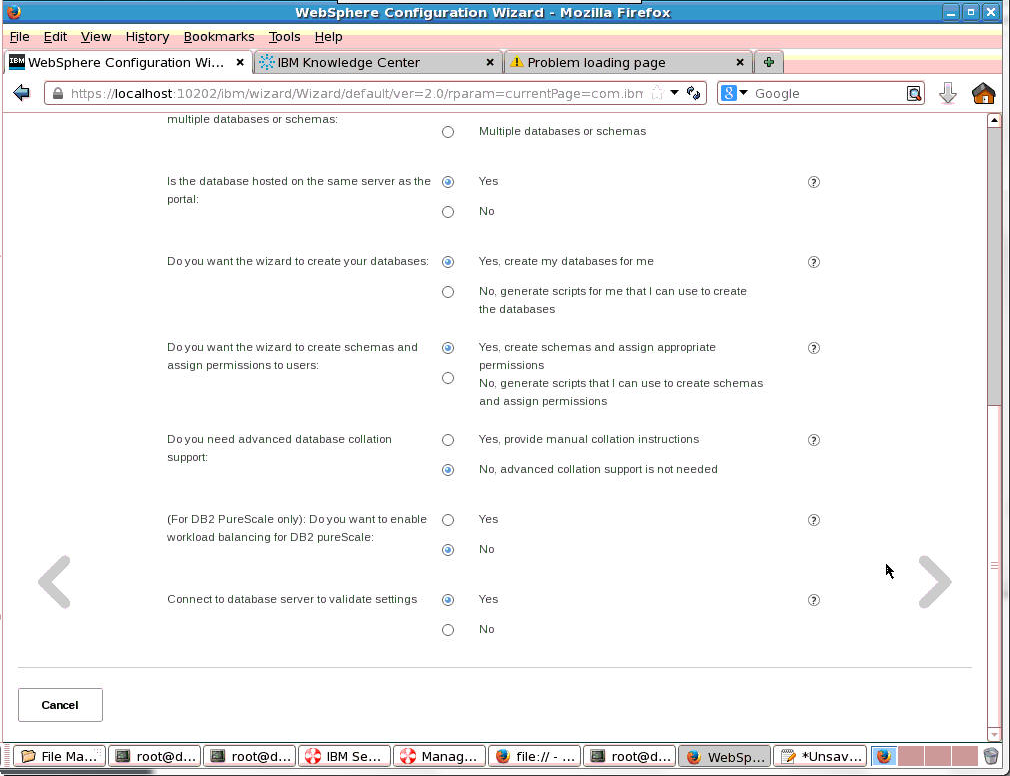Go back using the browser back arrow
The image size is (1010, 776).
tap(21, 93)
